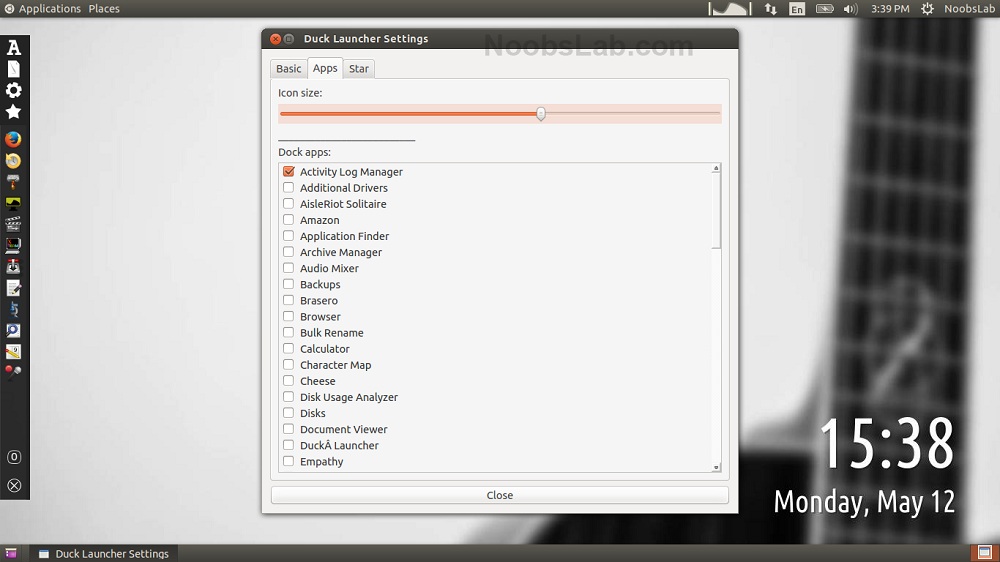Switch to the Star tab
The image size is (1000, 562).
click(x=359, y=68)
